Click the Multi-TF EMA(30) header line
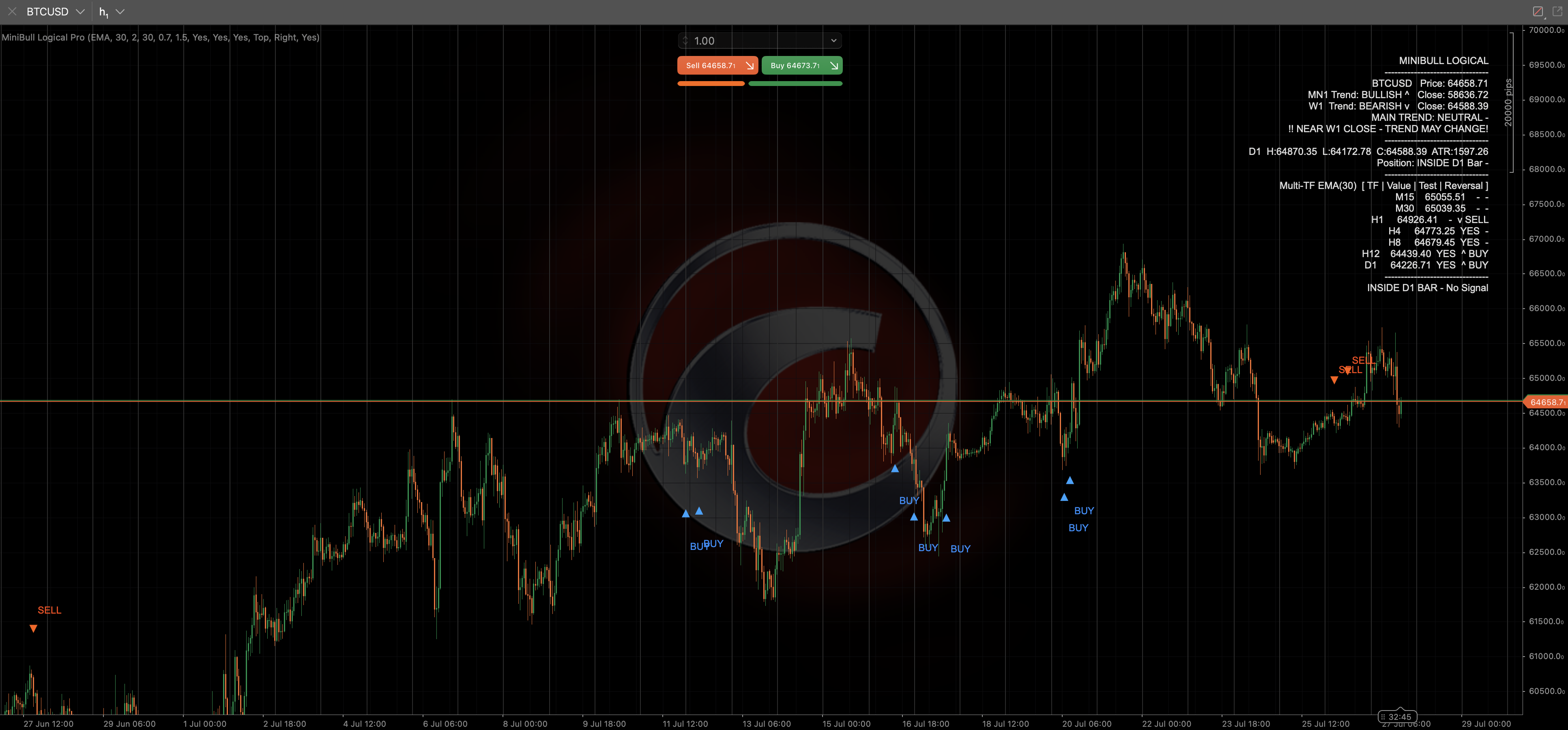This screenshot has height=730, width=1568. [x=1383, y=186]
